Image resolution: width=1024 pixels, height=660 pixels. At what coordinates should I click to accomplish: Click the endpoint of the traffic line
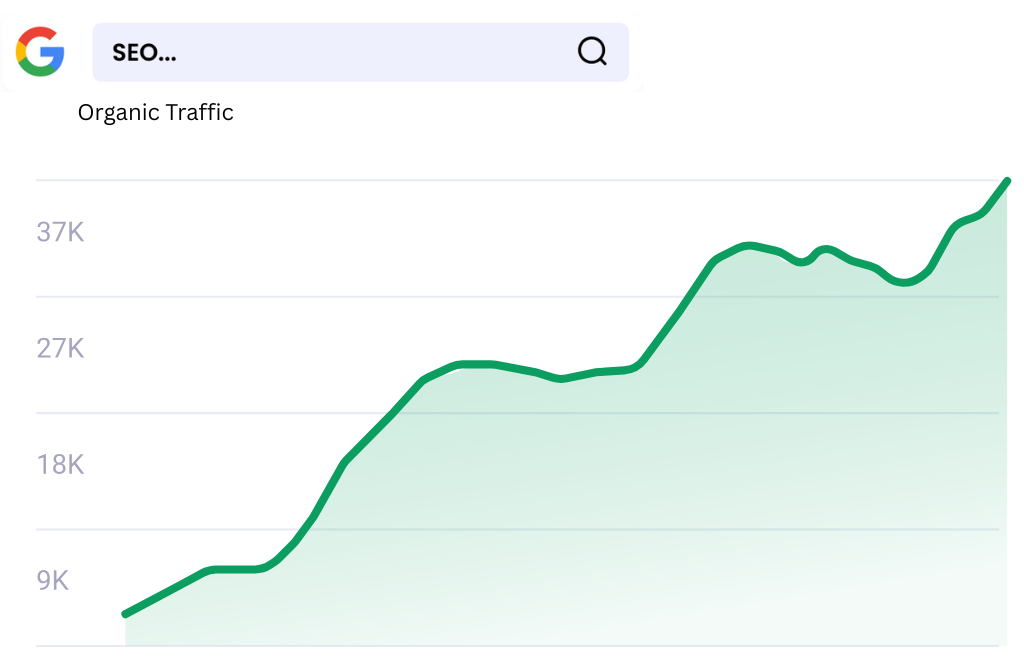(1008, 181)
